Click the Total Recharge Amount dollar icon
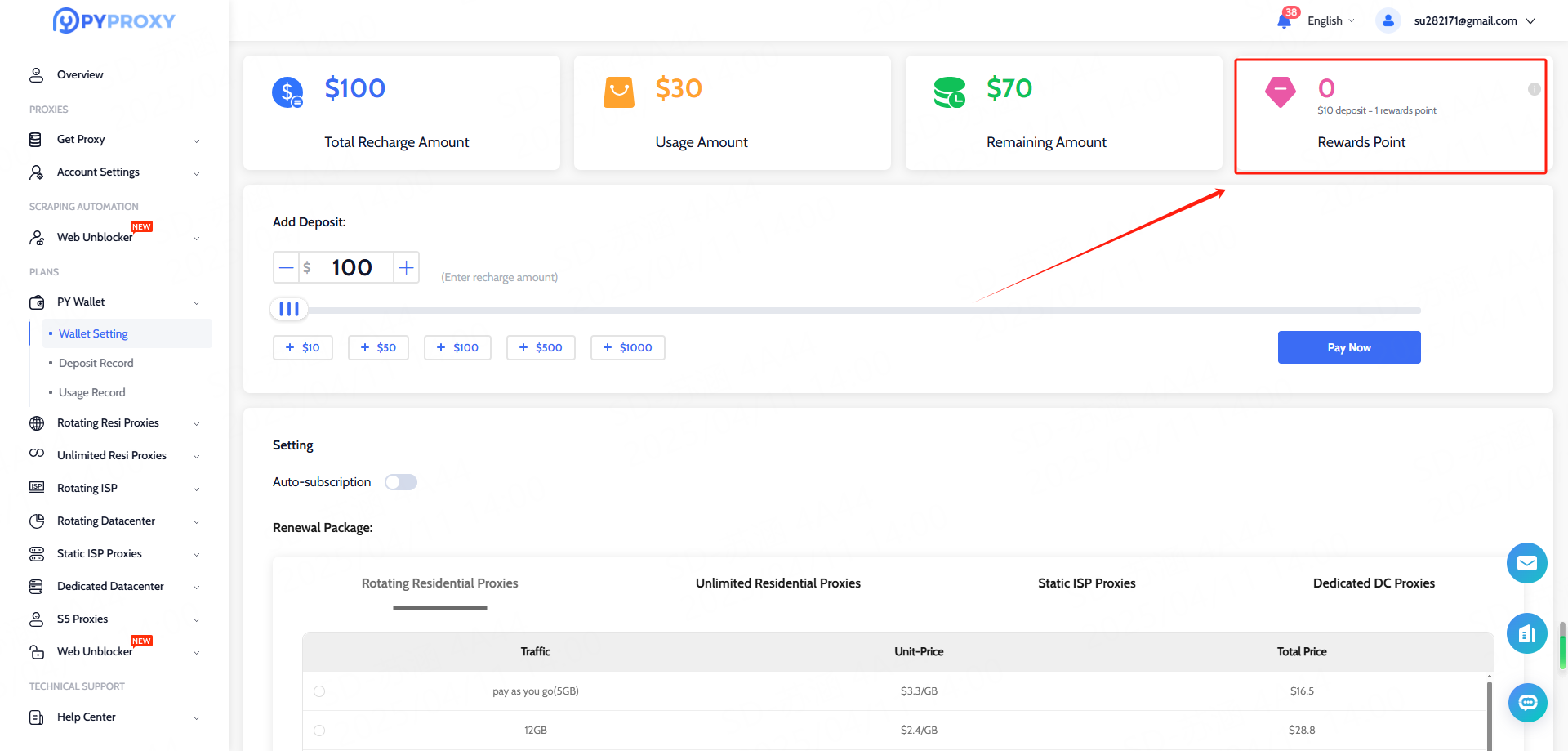Viewport: 1568px width, 751px height. point(287,92)
